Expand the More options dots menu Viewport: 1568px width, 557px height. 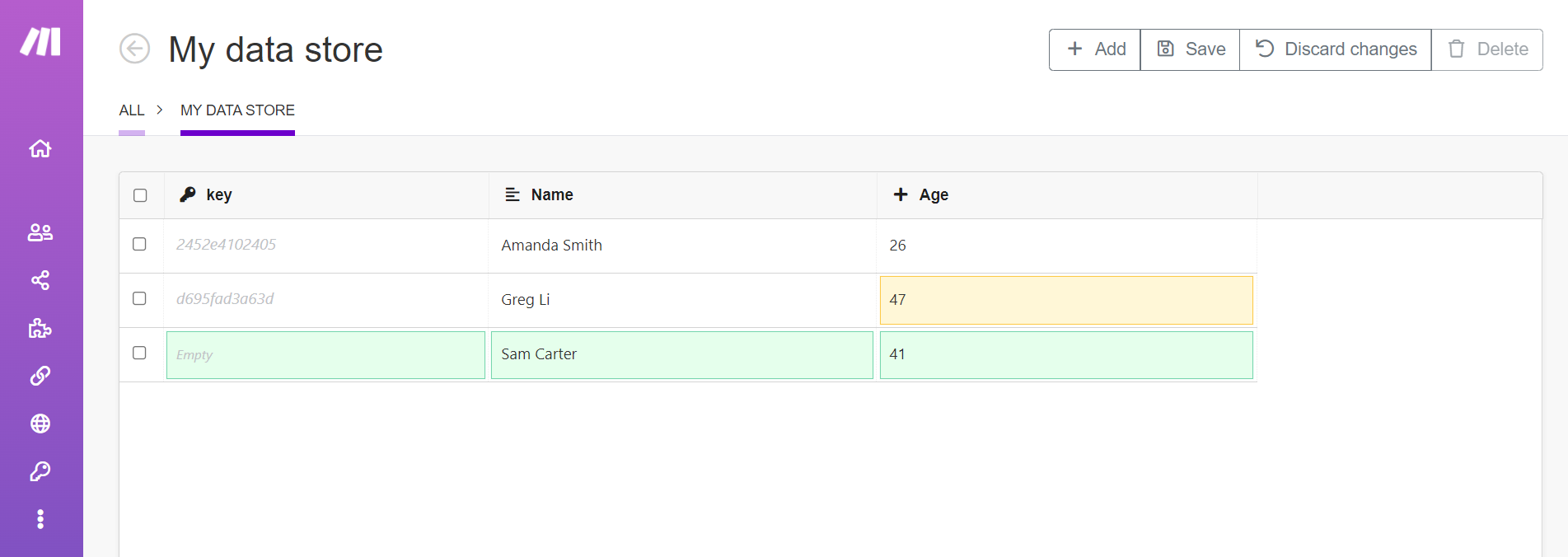(40, 519)
